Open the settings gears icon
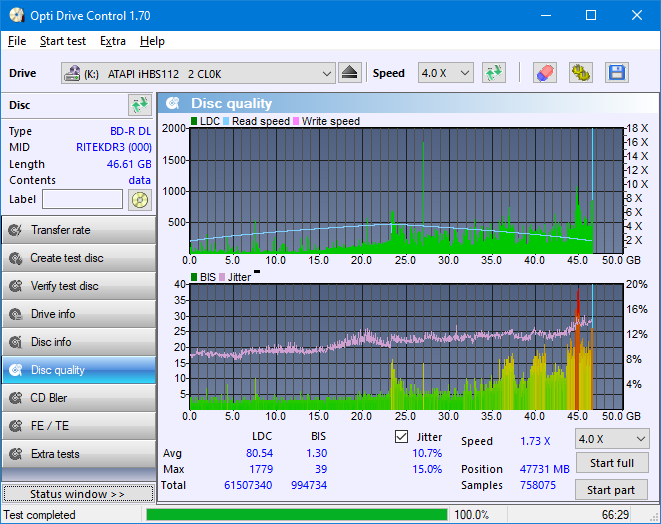The height and width of the screenshot is (524, 661). tap(581, 73)
